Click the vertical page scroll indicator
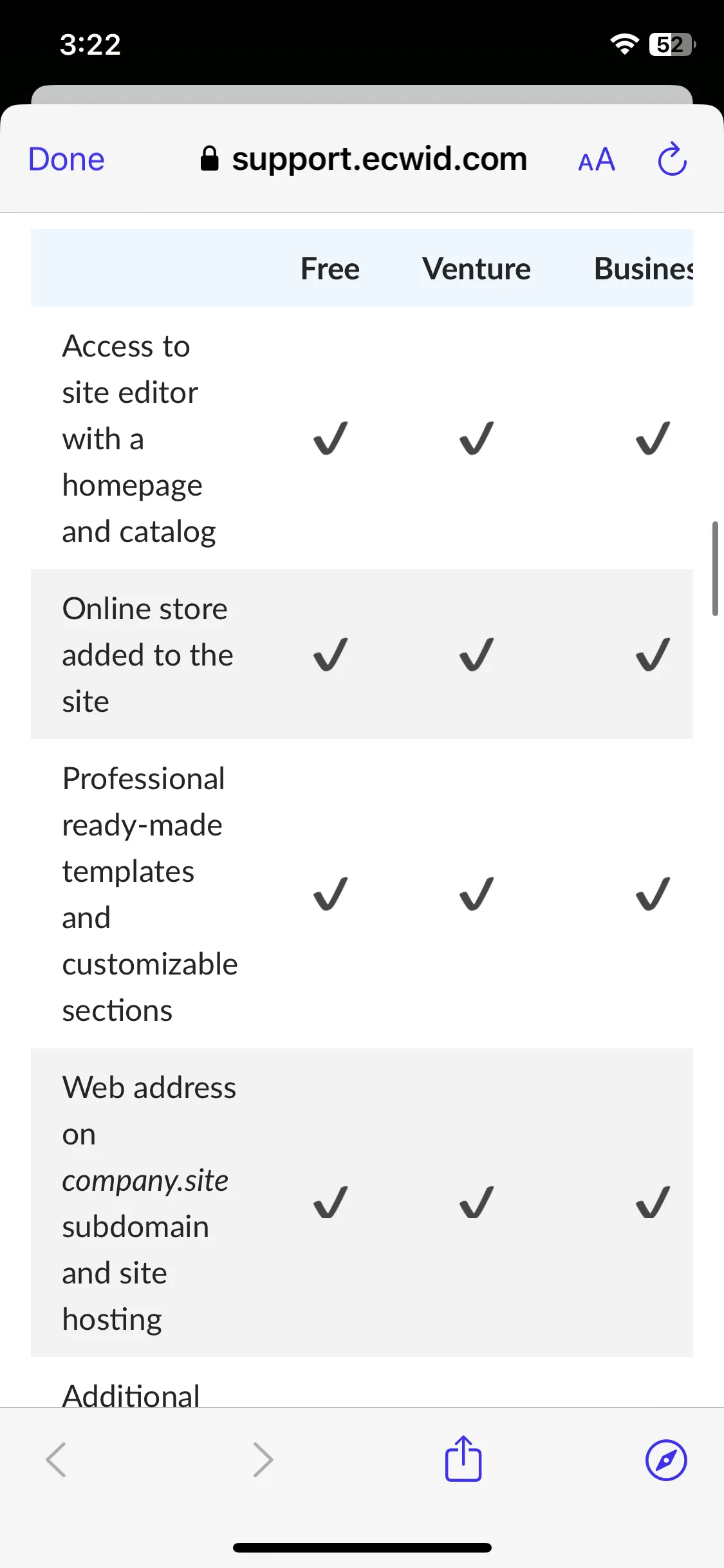Image resolution: width=724 pixels, height=1568 pixels. tap(715, 569)
